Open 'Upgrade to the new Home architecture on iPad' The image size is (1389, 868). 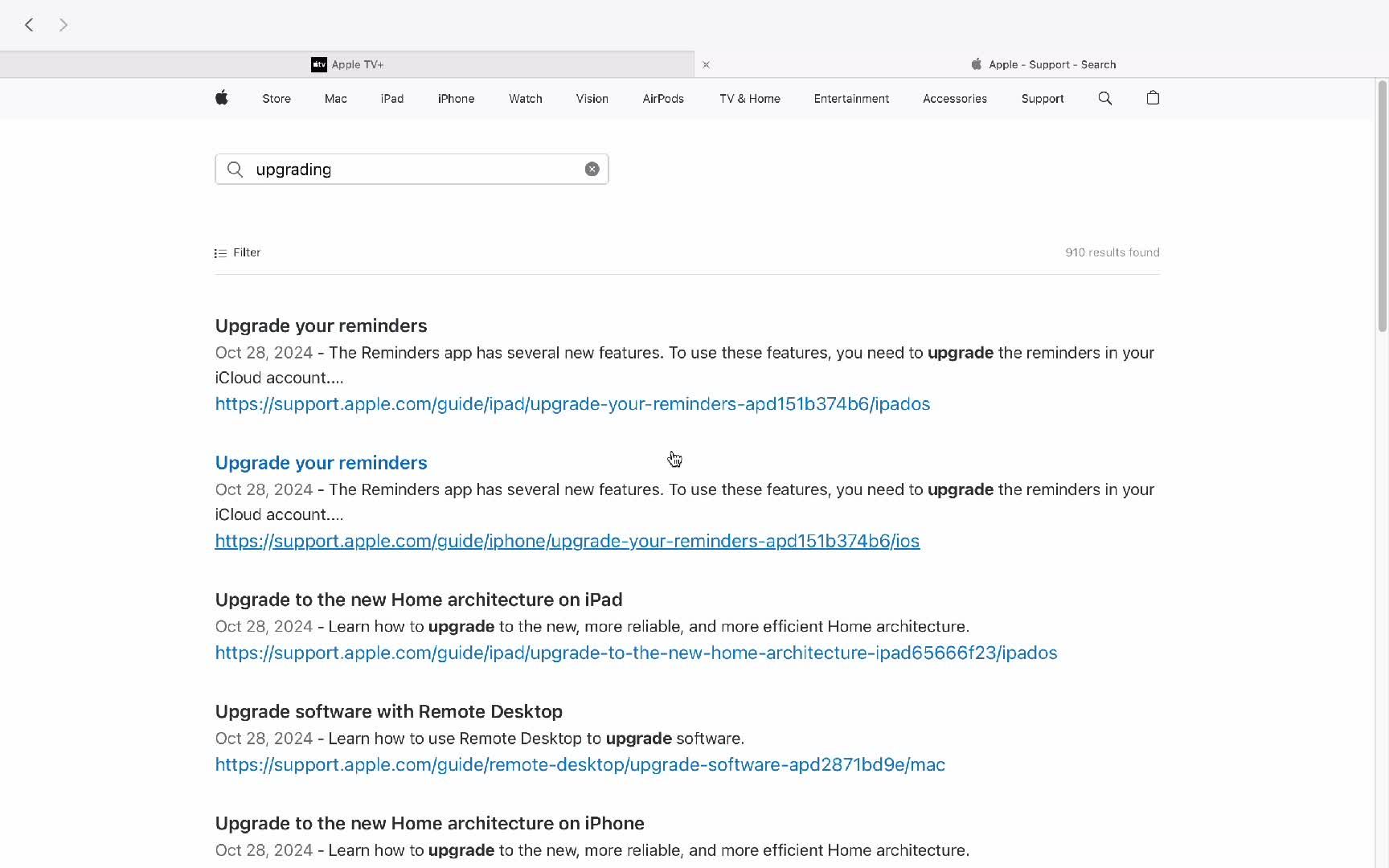coord(419,600)
